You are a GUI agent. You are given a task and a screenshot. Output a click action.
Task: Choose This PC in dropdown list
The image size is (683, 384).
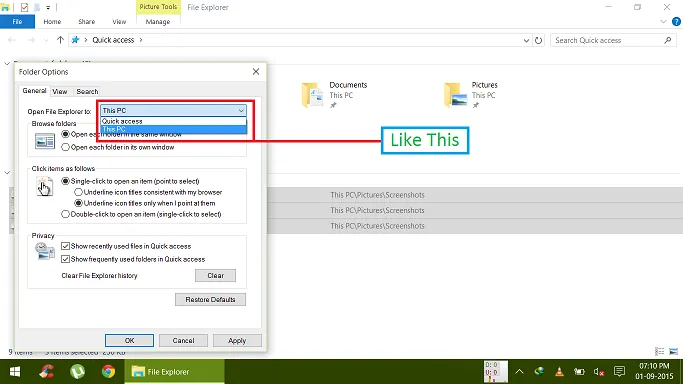(173, 129)
